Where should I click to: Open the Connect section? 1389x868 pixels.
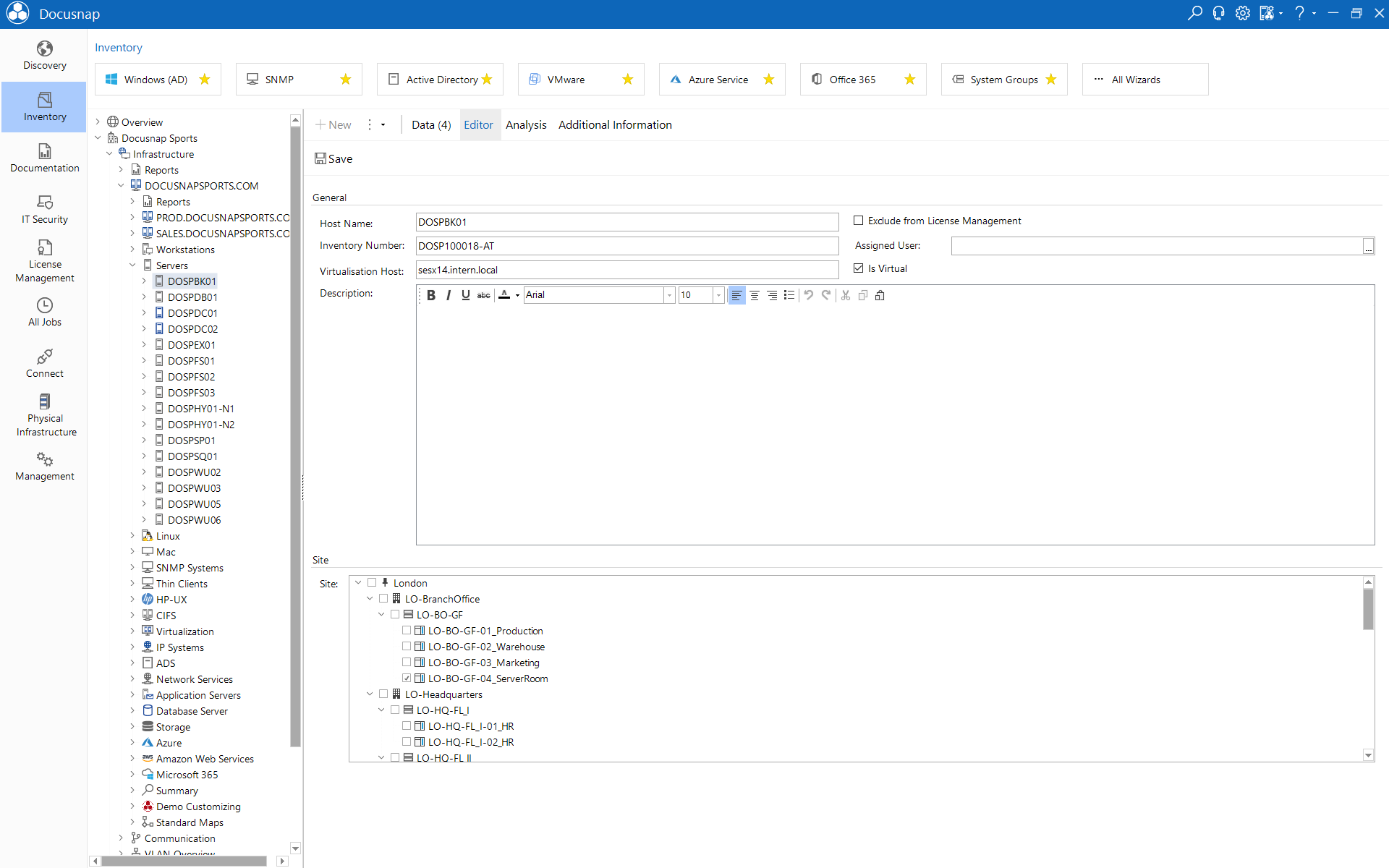pyautogui.click(x=44, y=364)
